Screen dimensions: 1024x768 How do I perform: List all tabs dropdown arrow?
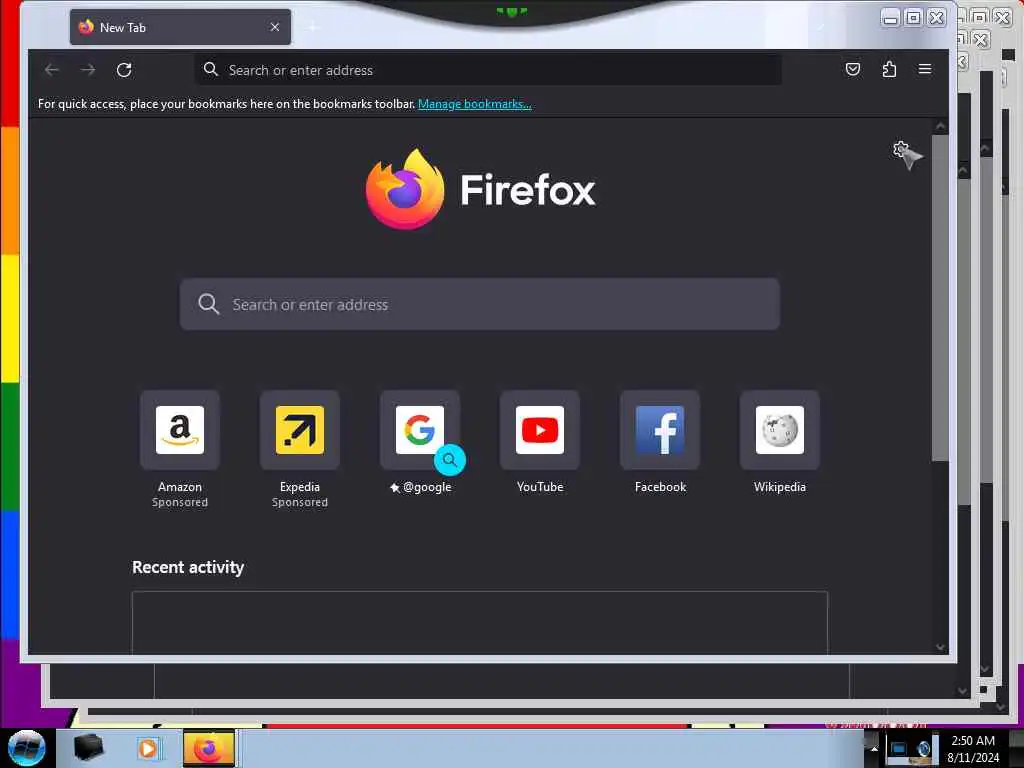pyautogui.click(x=822, y=27)
